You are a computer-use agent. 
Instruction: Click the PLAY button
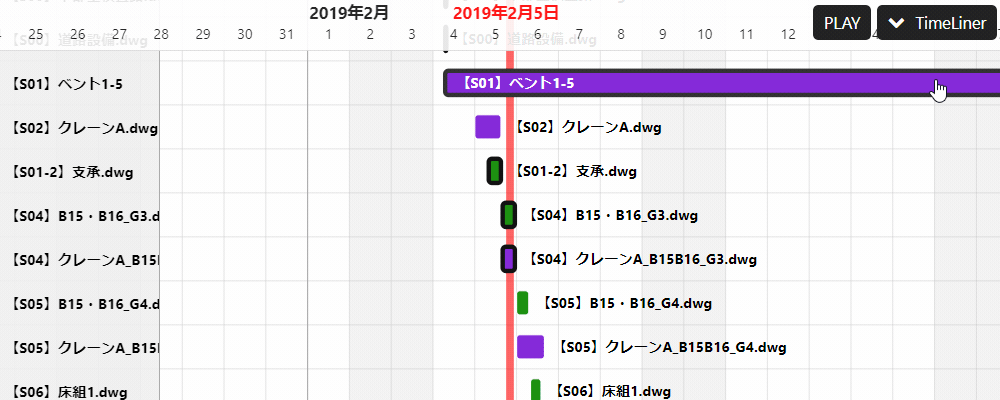(x=842, y=23)
